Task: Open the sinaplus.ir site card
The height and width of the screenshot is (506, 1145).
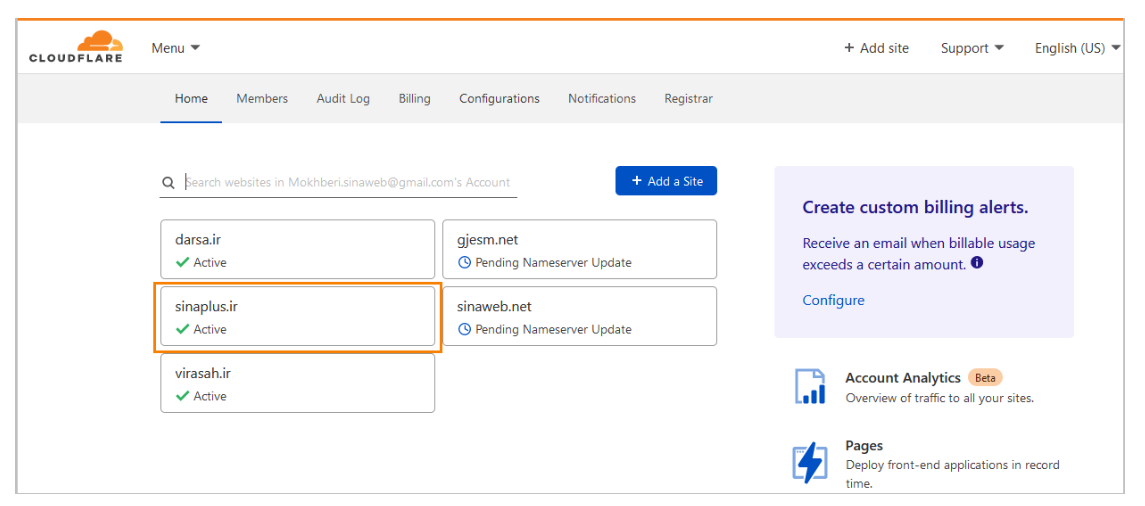Action: [297, 318]
